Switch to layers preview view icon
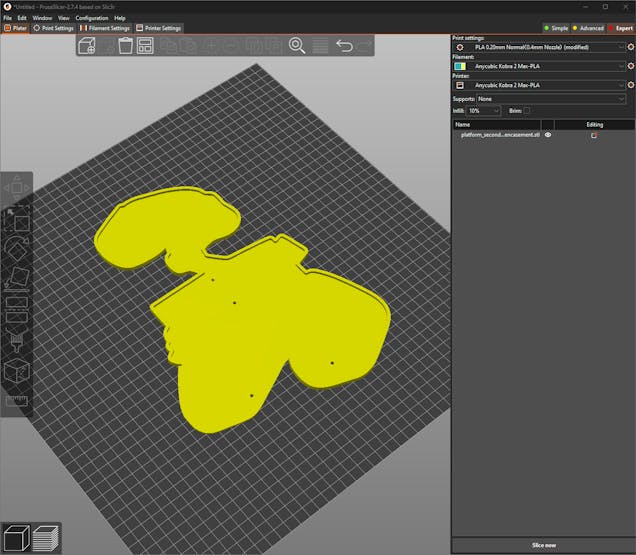 point(46,538)
